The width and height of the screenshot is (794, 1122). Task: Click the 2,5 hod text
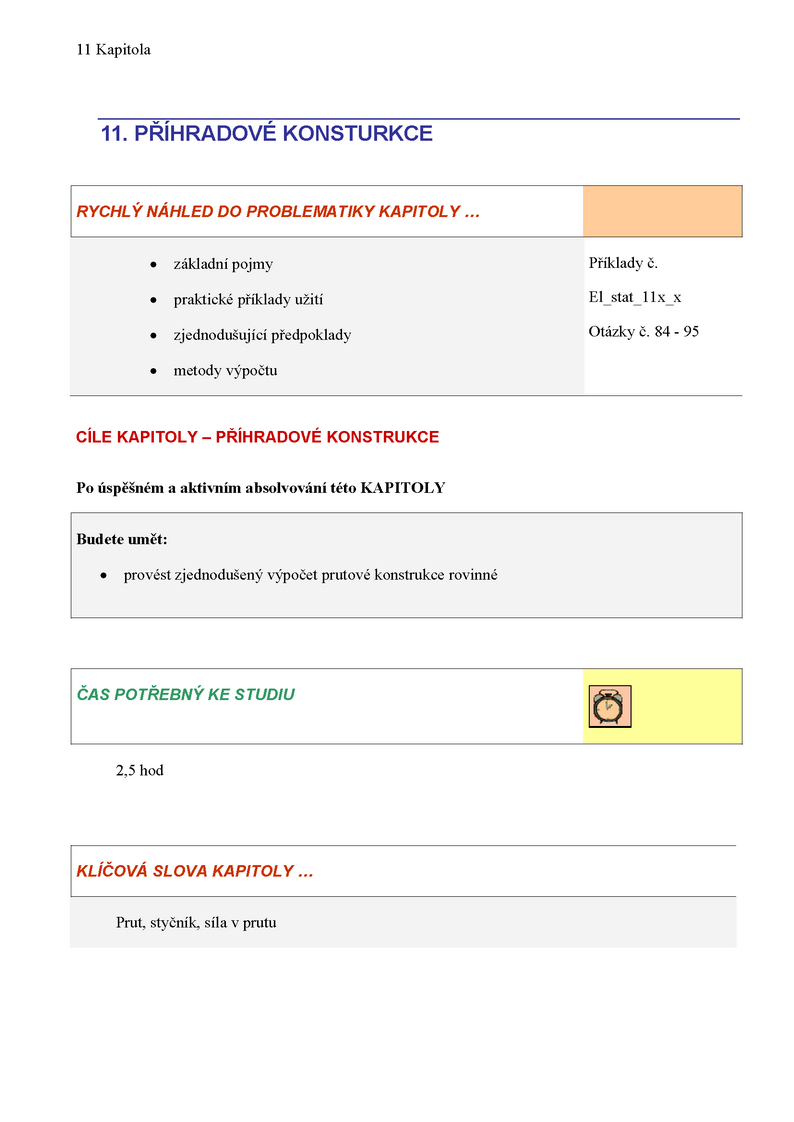pyautogui.click(x=139, y=771)
